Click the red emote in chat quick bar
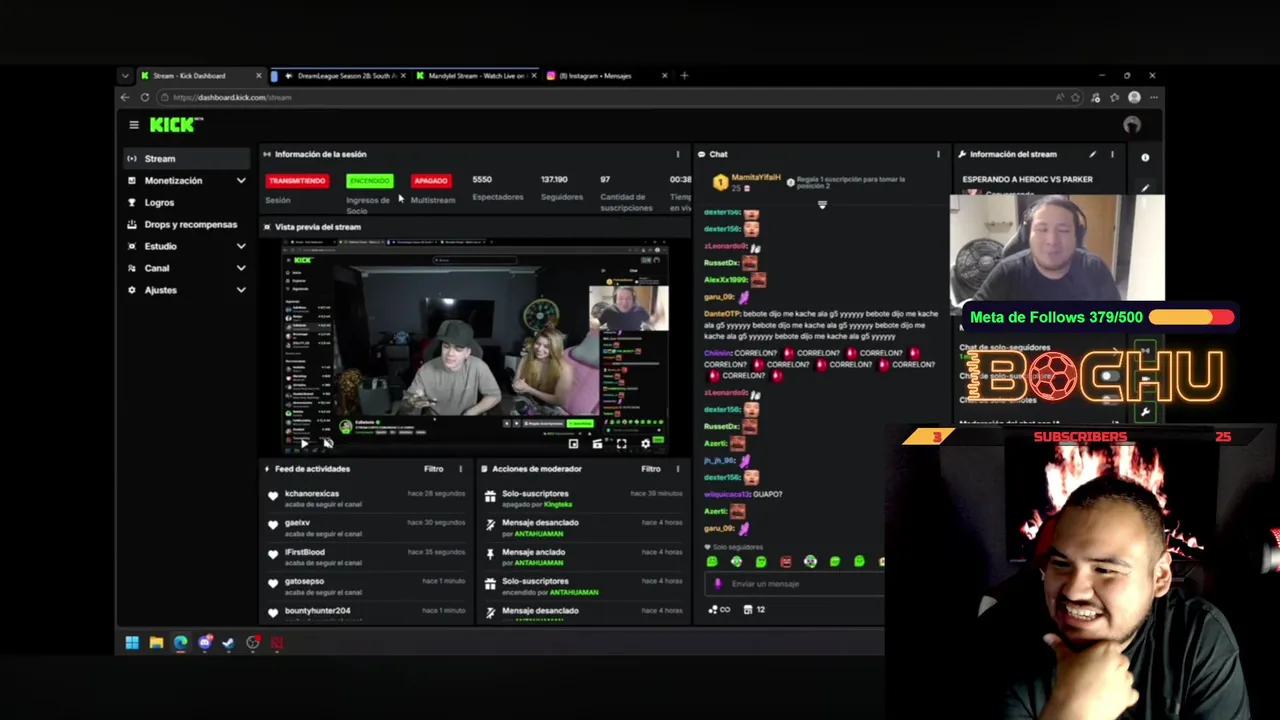 pyautogui.click(x=786, y=562)
